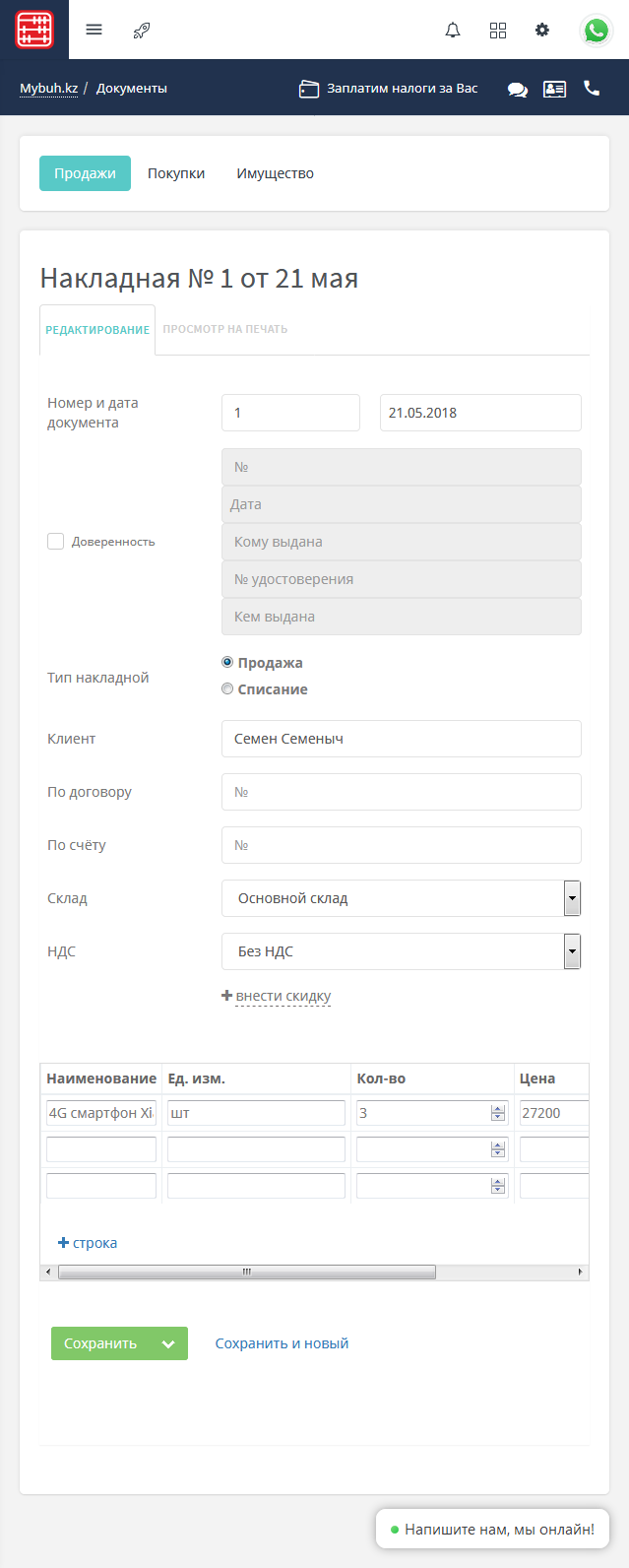The image size is (629, 1568).
Task: Enable the Доверенность checkbox
Action: click(x=56, y=541)
